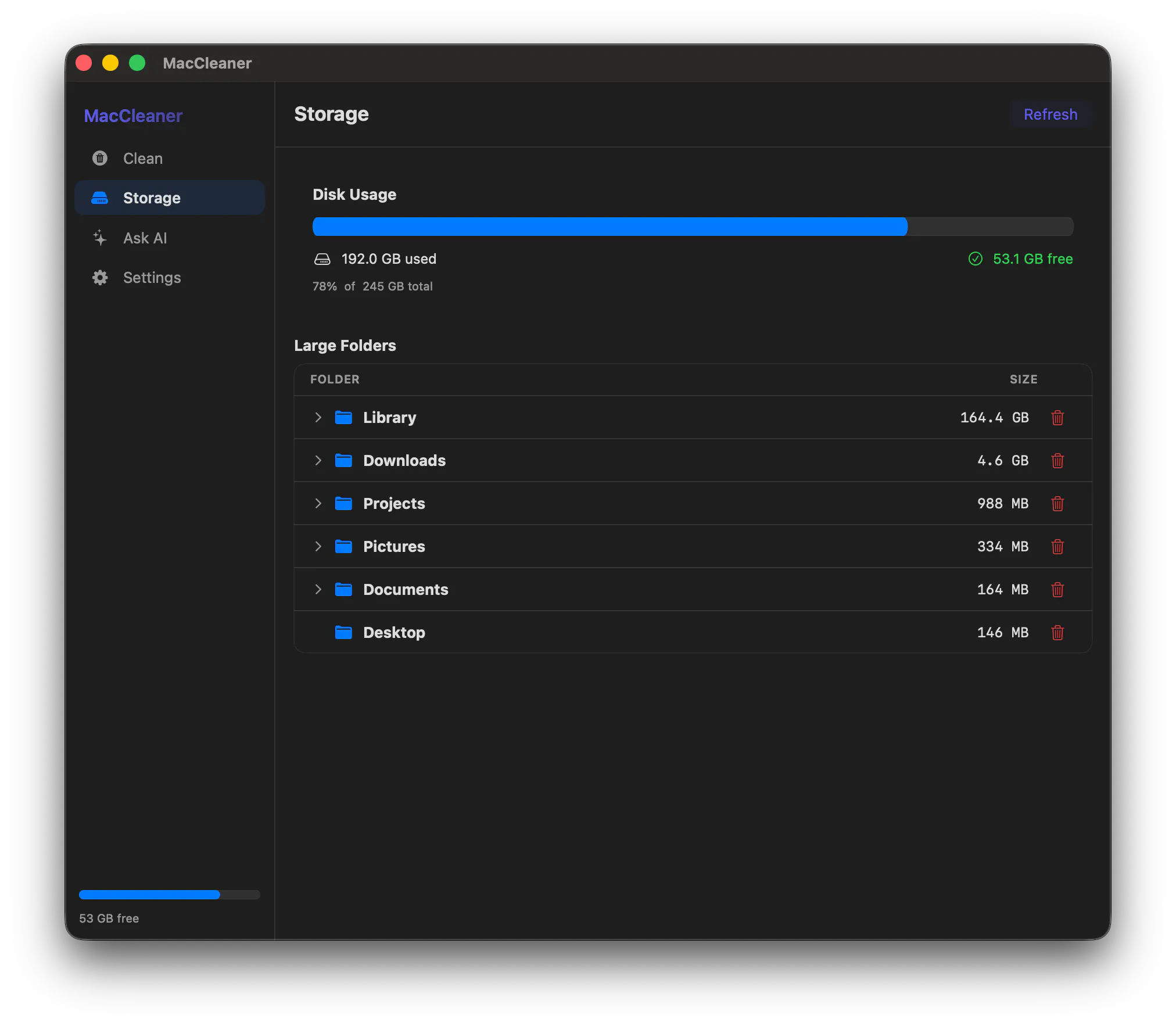The height and width of the screenshot is (1026, 1176).
Task: Expand the Pictures folder chevron
Action: 318,547
